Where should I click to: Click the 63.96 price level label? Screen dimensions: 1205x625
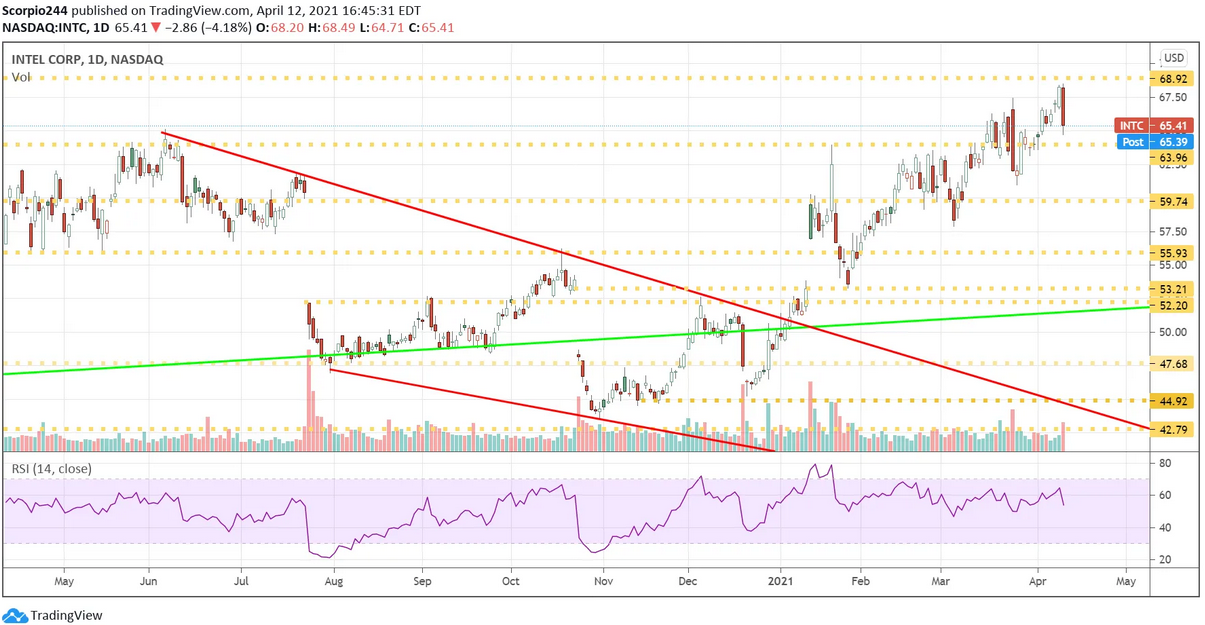tap(1172, 158)
